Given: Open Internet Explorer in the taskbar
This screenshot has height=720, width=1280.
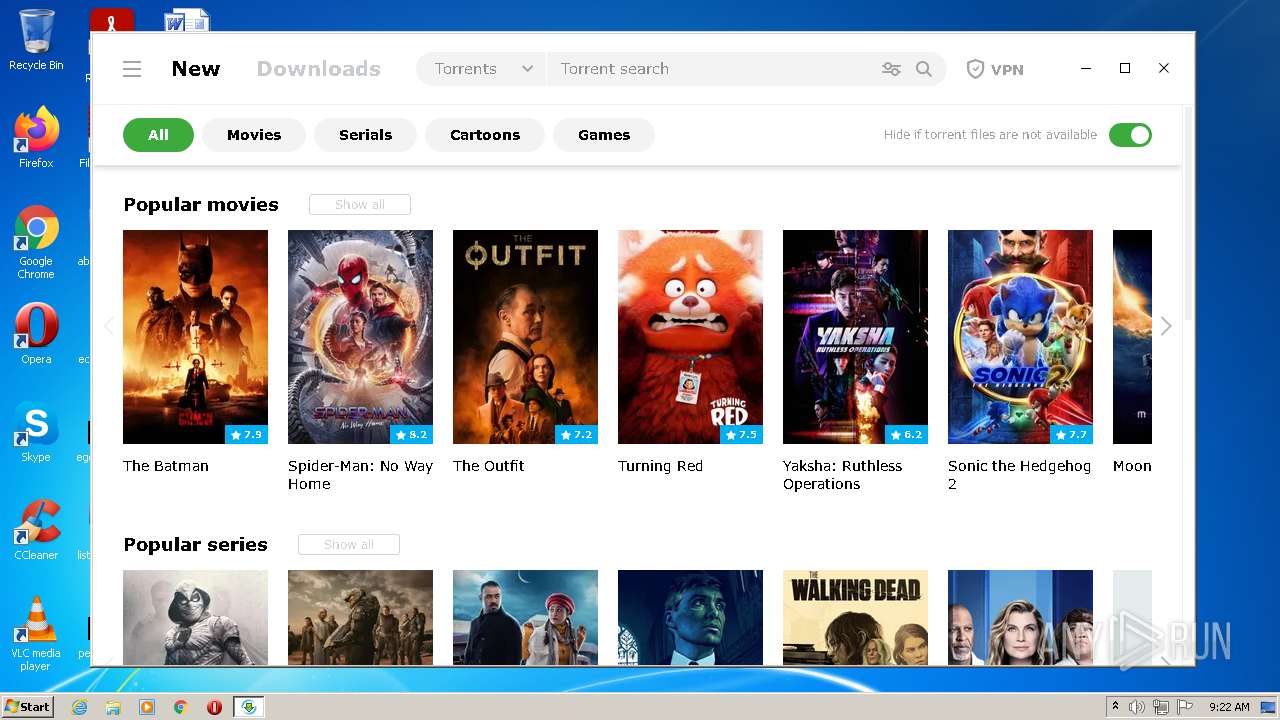Looking at the screenshot, I should (x=80, y=707).
